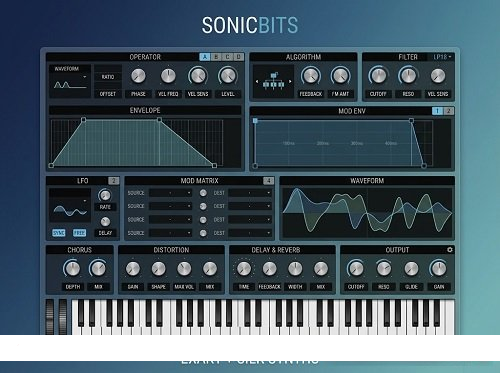The width and height of the screenshot is (500, 373).
Task: Enable LFO Free mode
Action: (79, 233)
